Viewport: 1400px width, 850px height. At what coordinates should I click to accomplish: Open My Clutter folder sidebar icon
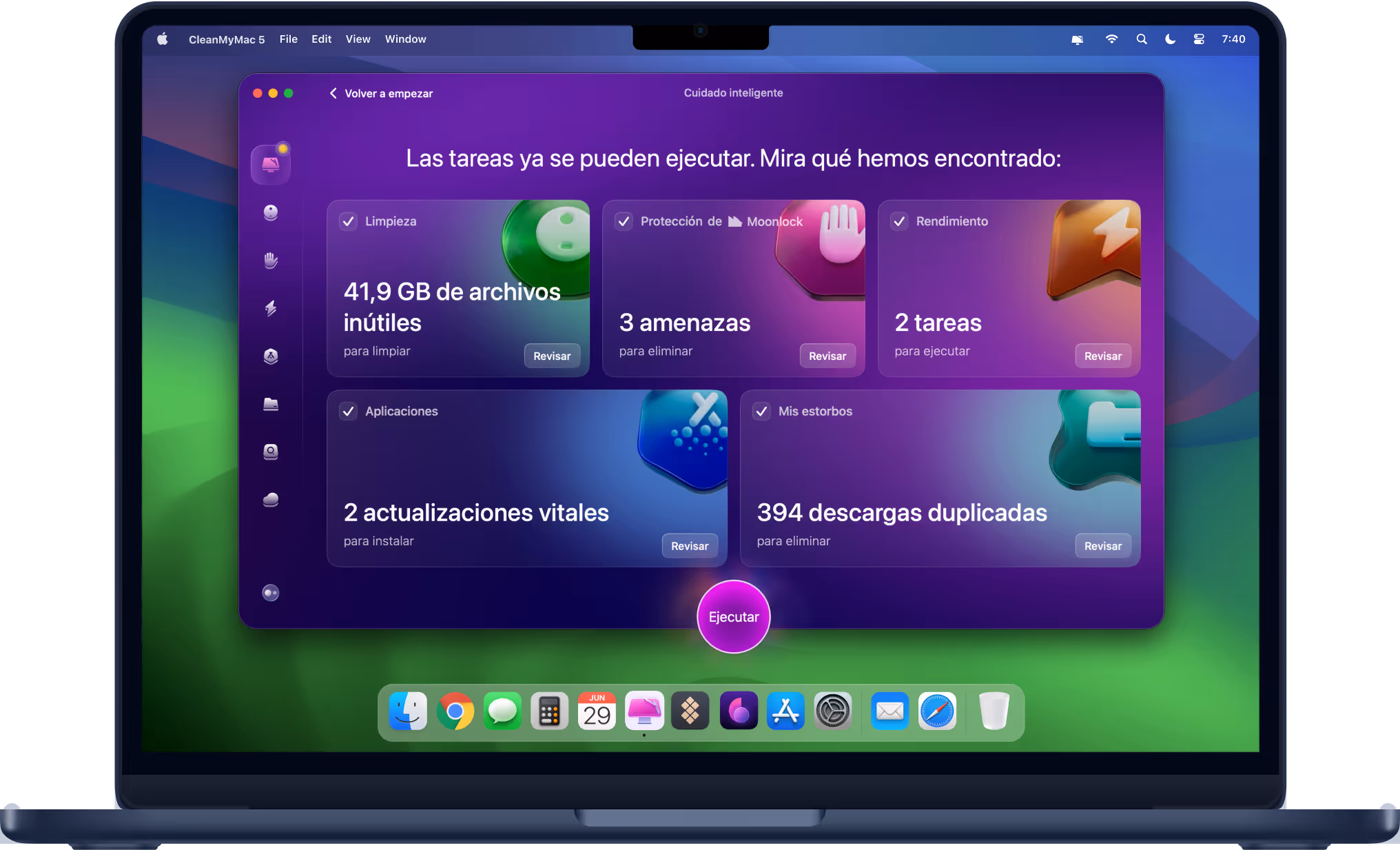click(x=270, y=404)
